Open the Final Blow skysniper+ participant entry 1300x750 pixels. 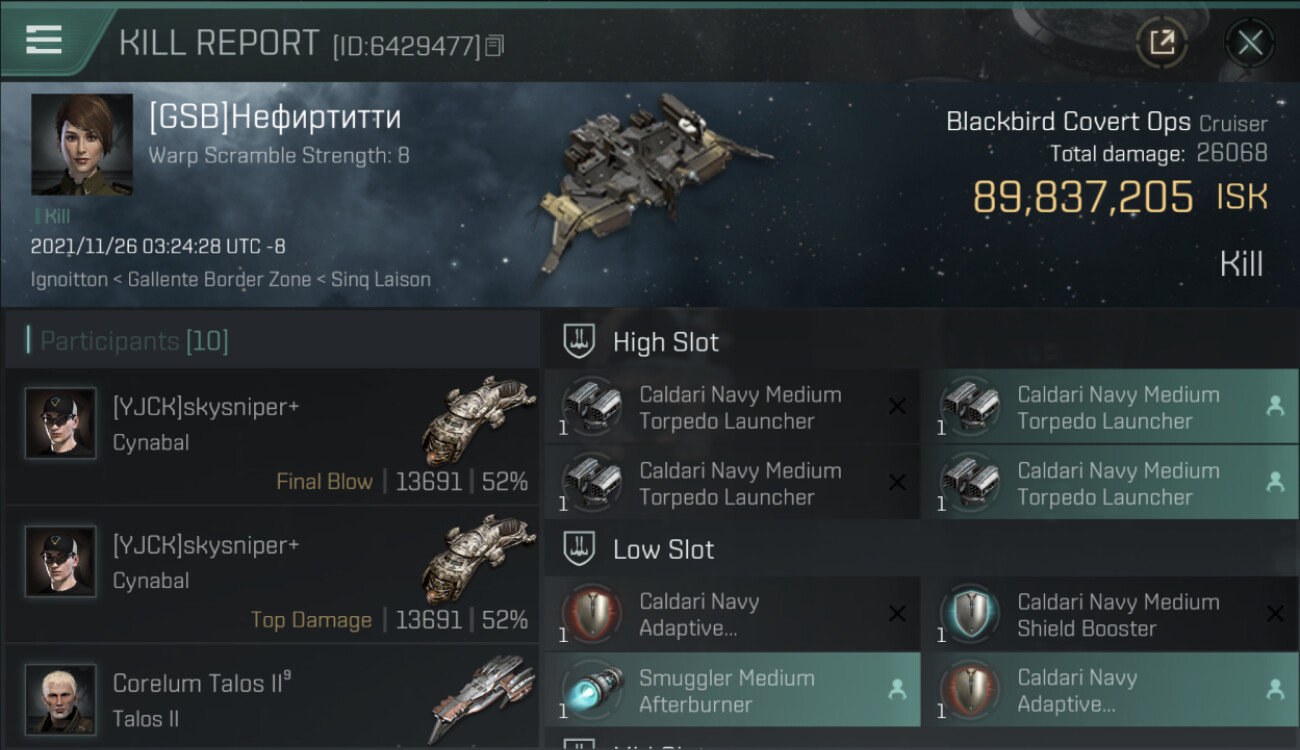(x=272, y=437)
